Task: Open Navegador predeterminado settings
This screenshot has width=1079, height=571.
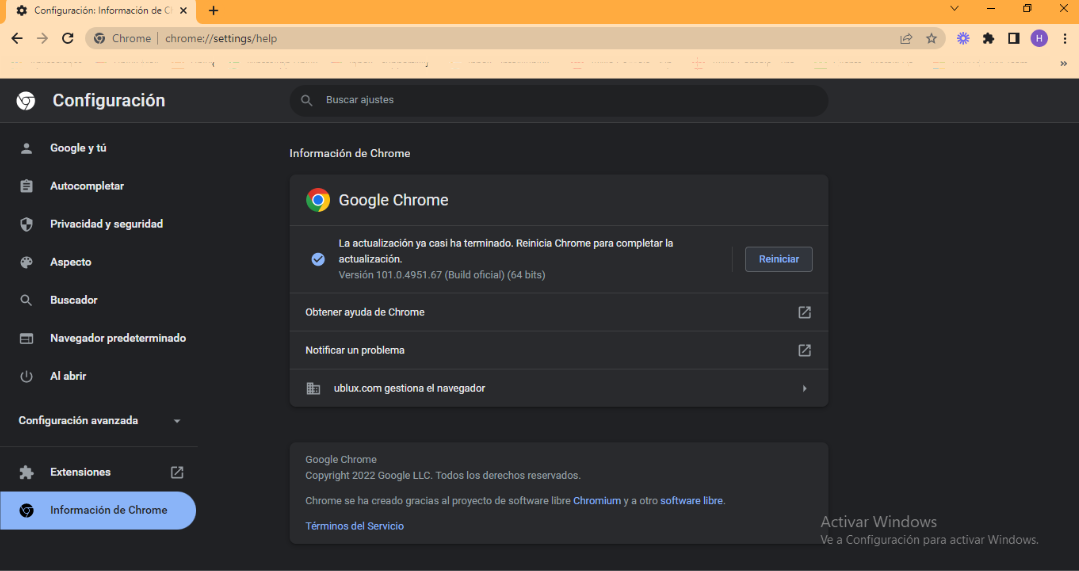Action: [98, 338]
